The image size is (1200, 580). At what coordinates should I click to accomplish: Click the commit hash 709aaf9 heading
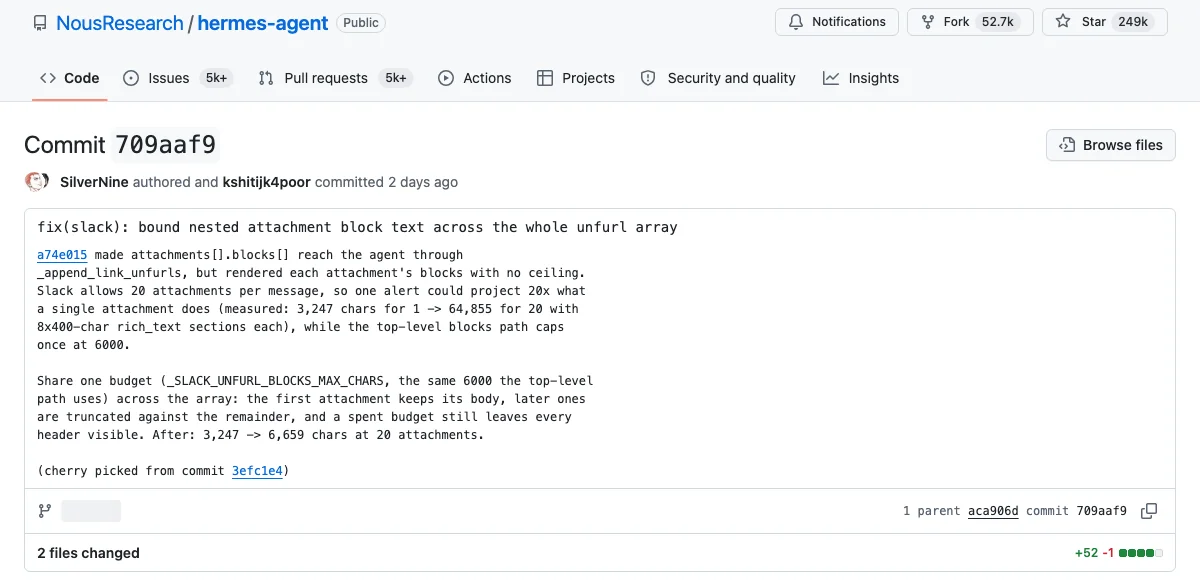coord(166,145)
